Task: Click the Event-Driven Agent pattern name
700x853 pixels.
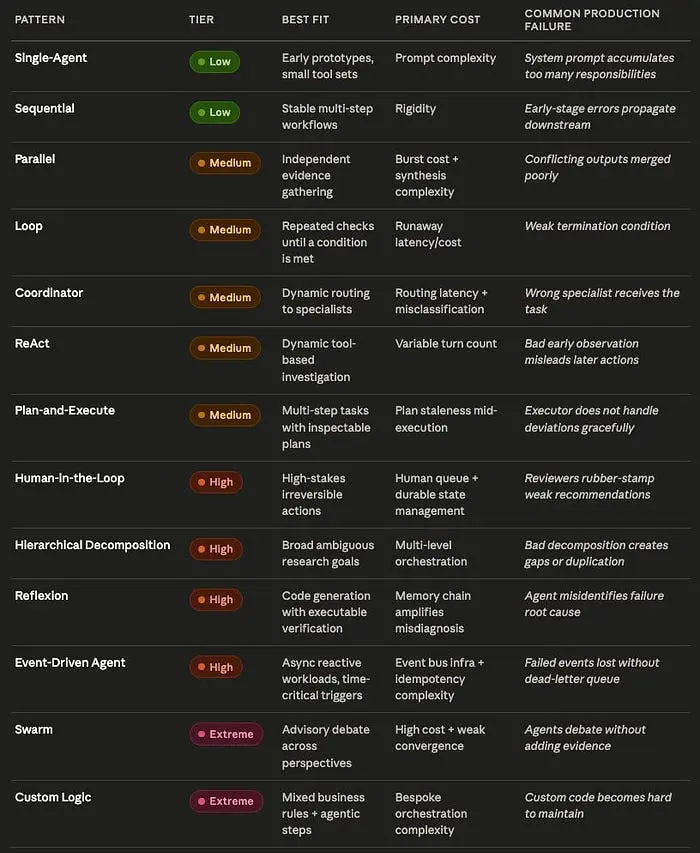Action: [70, 663]
